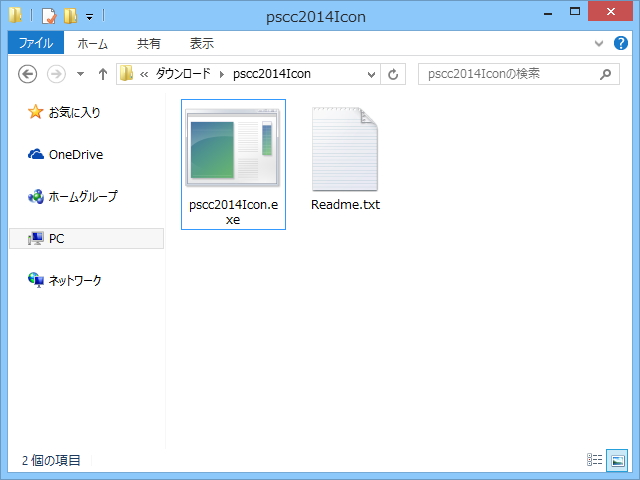
Task: Select the Readme.txt file icon
Action: (x=345, y=149)
